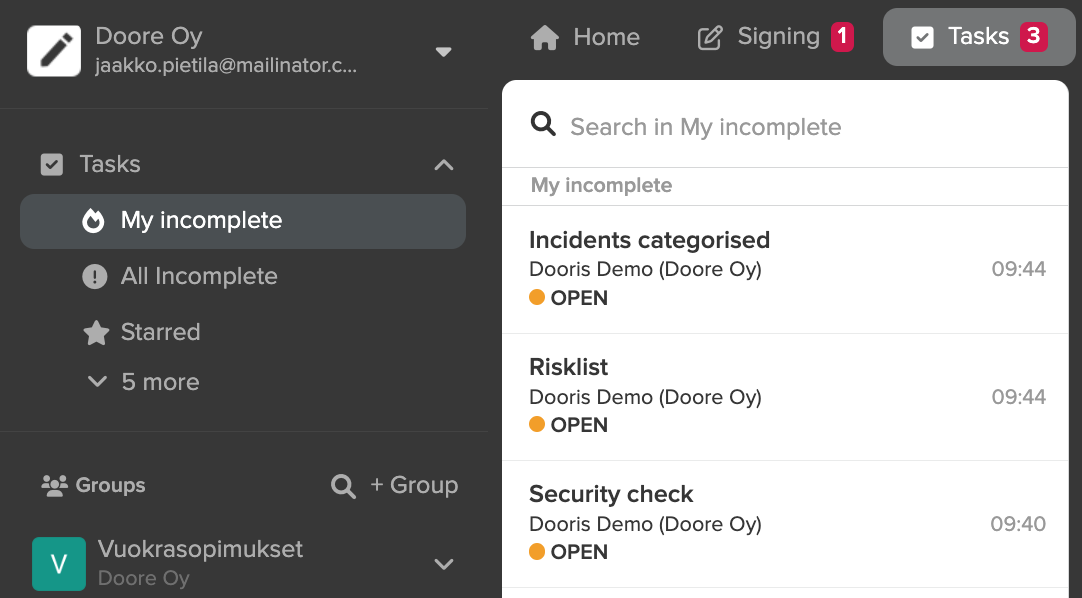Collapse the Tasks section chevron

tap(444, 165)
